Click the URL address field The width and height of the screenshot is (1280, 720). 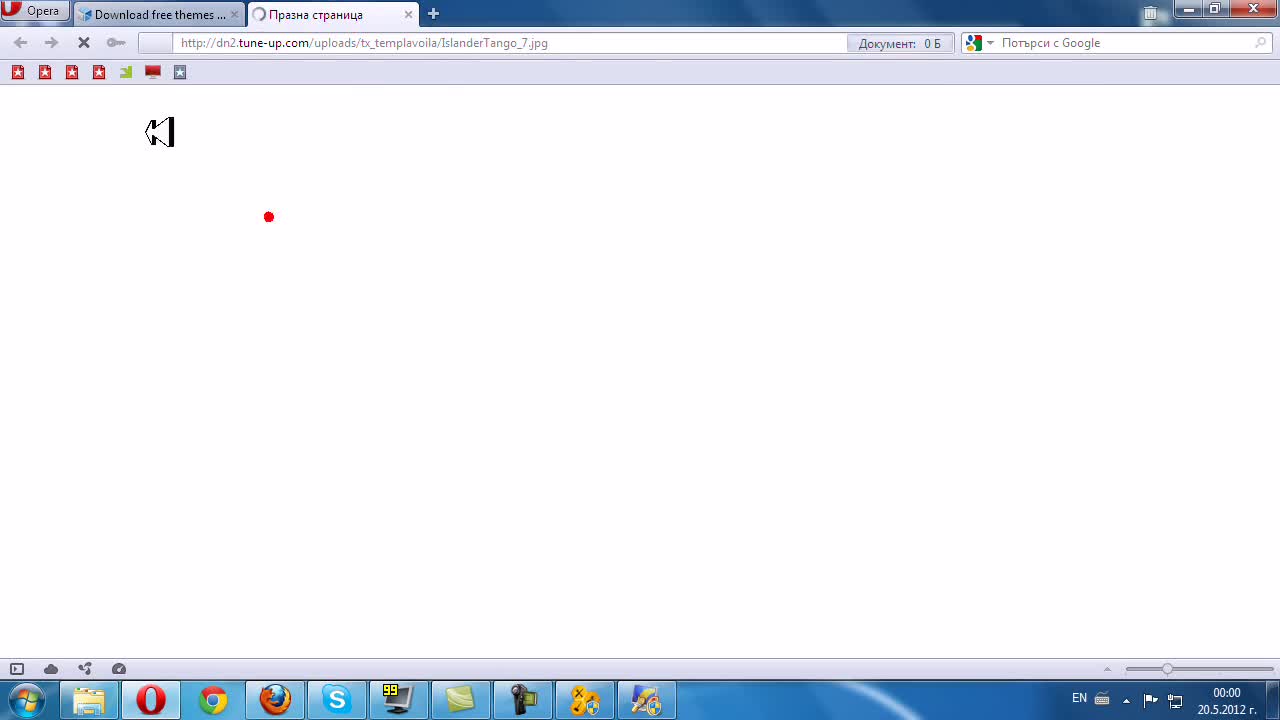pos(510,43)
